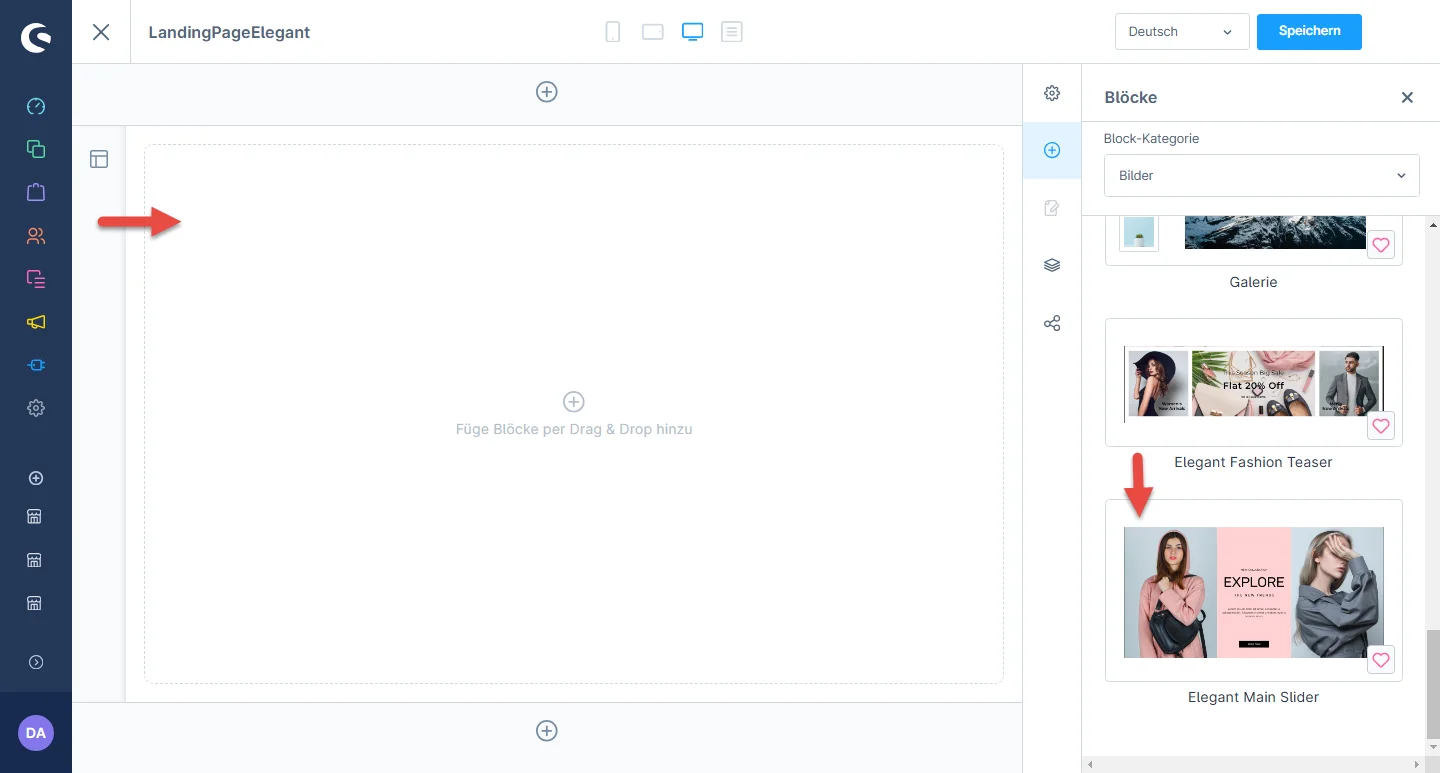Switch to mobile viewport preview
Image resolution: width=1440 pixels, height=773 pixels.
pos(613,32)
